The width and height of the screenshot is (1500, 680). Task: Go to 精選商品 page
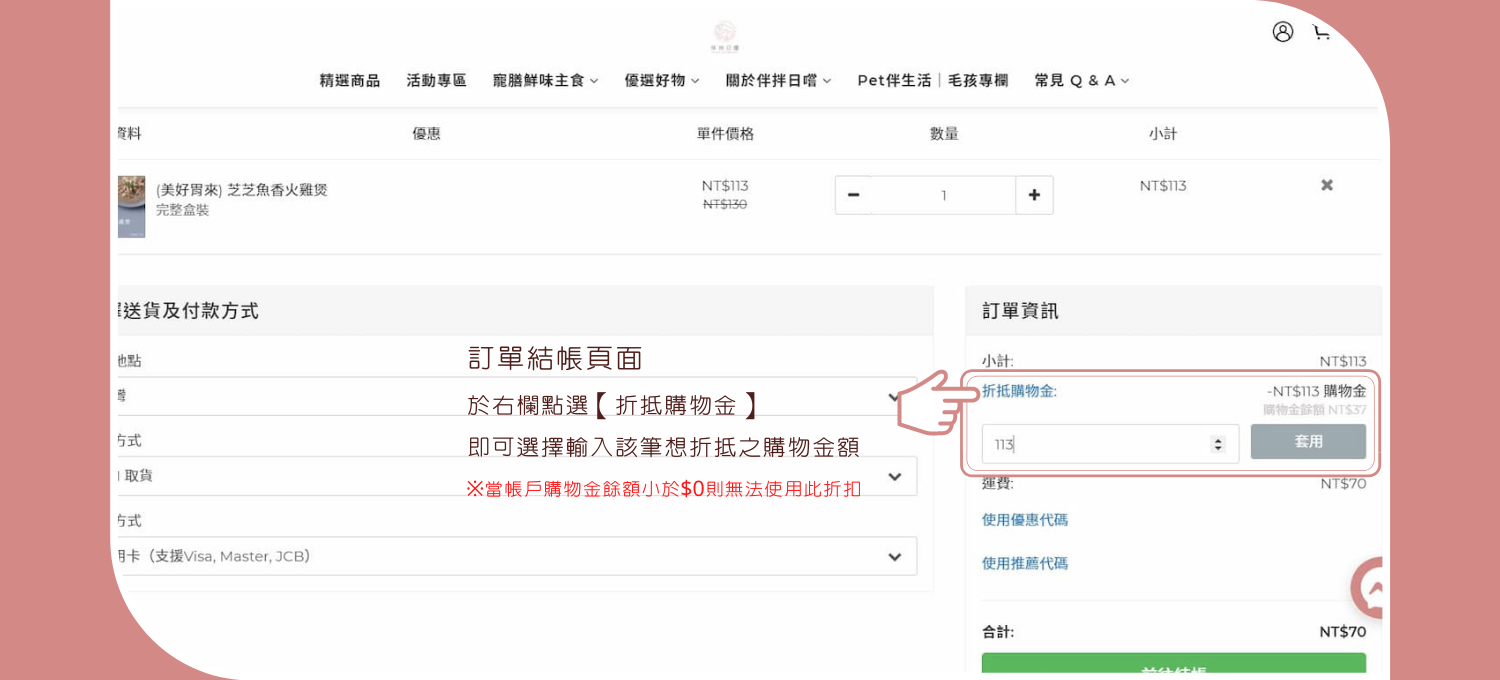(350, 81)
